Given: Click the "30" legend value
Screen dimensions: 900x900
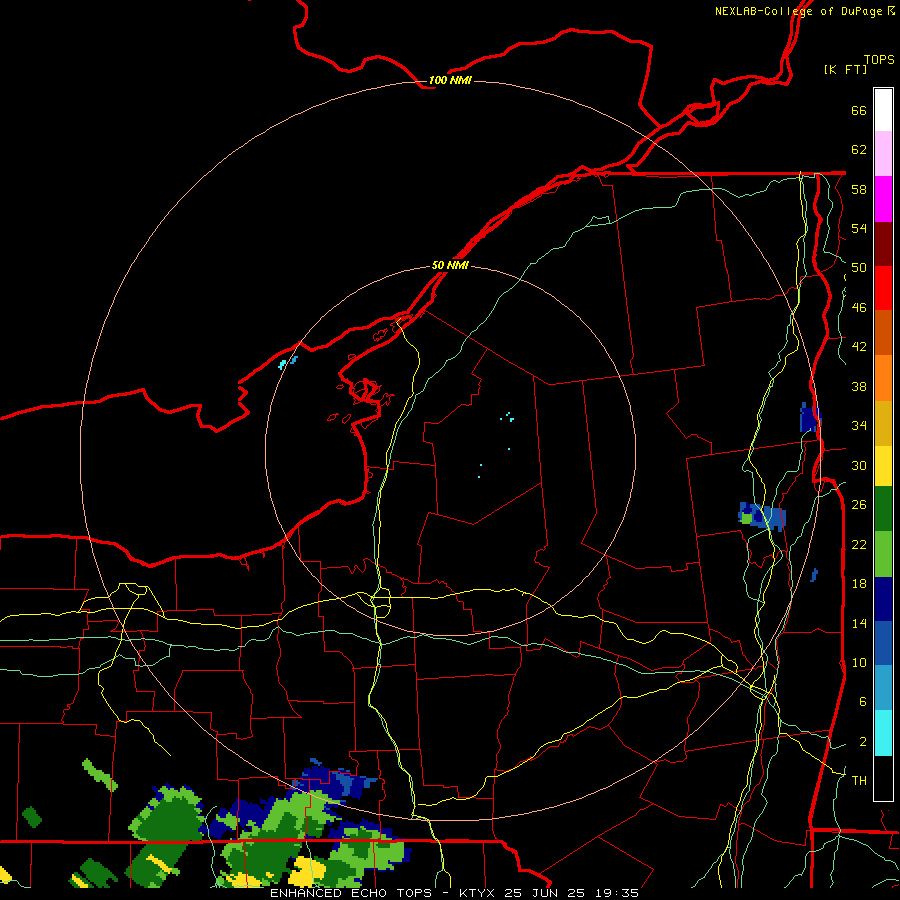Looking at the screenshot, I should click(x=859, y=465).
